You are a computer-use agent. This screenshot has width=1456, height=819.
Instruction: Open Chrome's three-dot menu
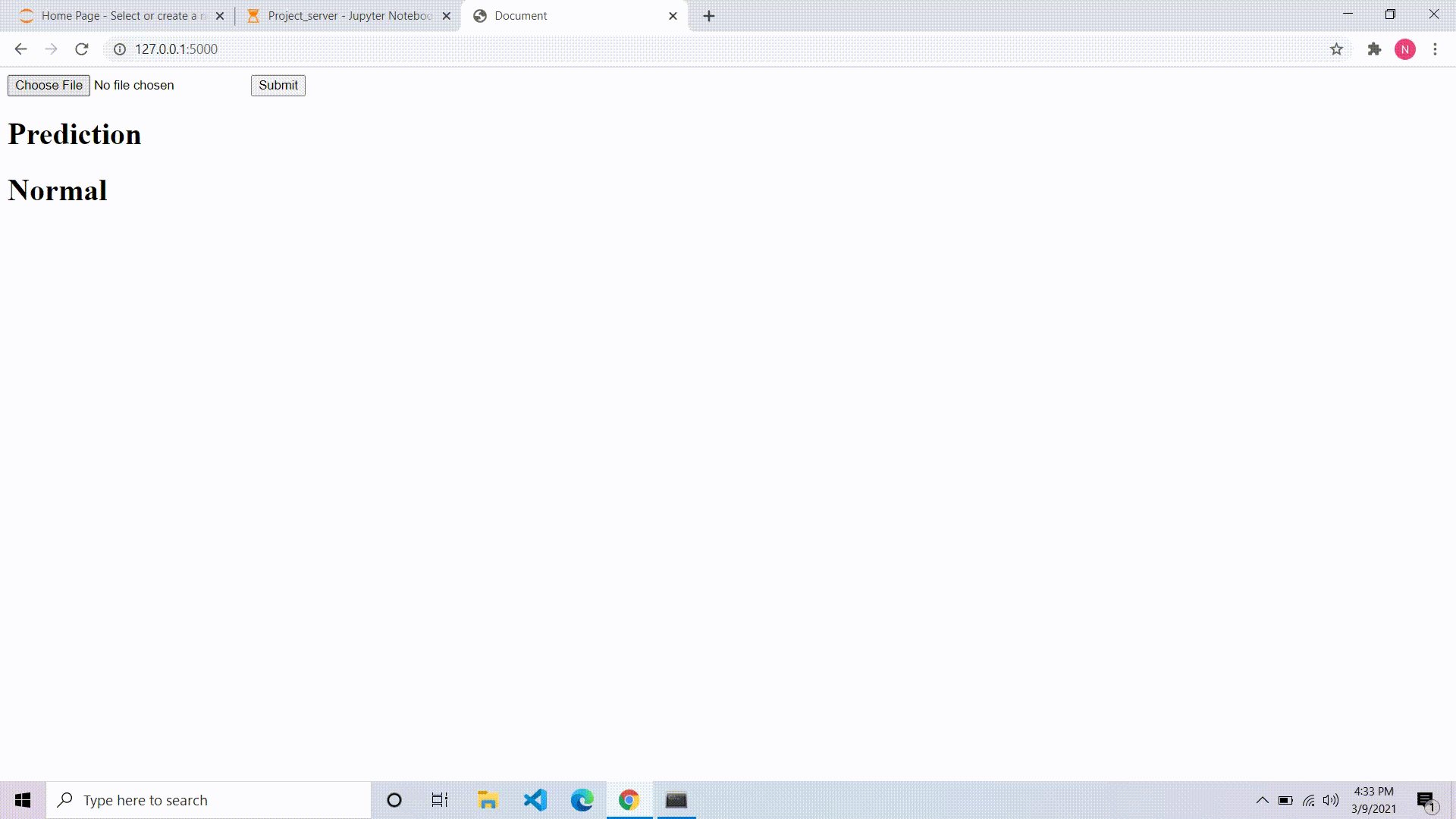point(1435,49)
